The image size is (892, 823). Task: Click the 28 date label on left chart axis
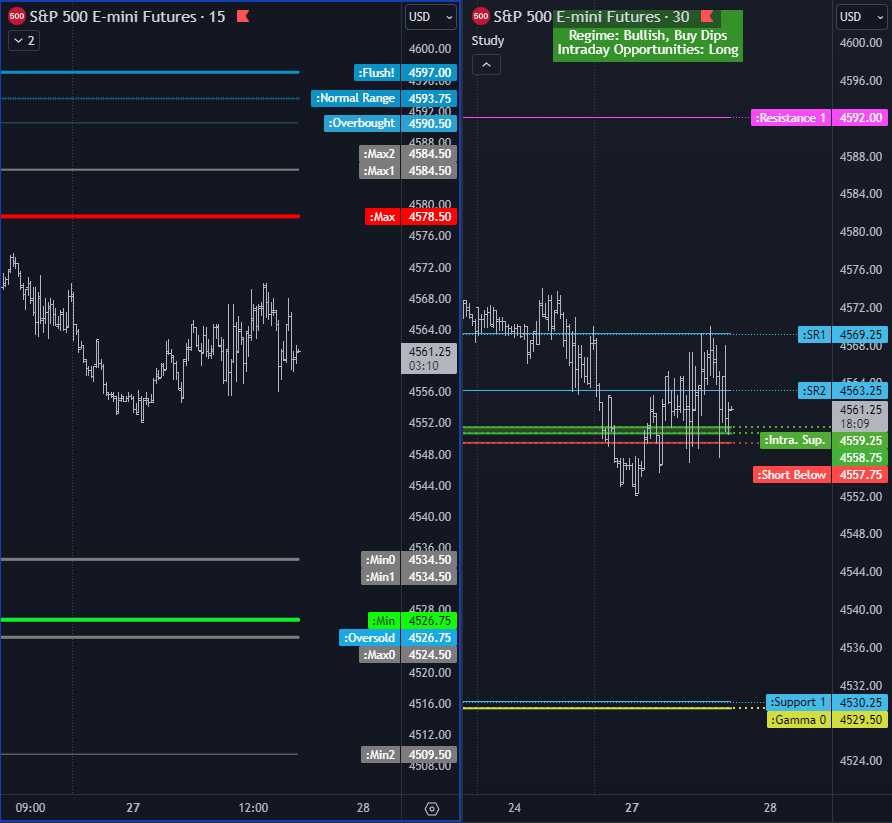tap(363, 808)
